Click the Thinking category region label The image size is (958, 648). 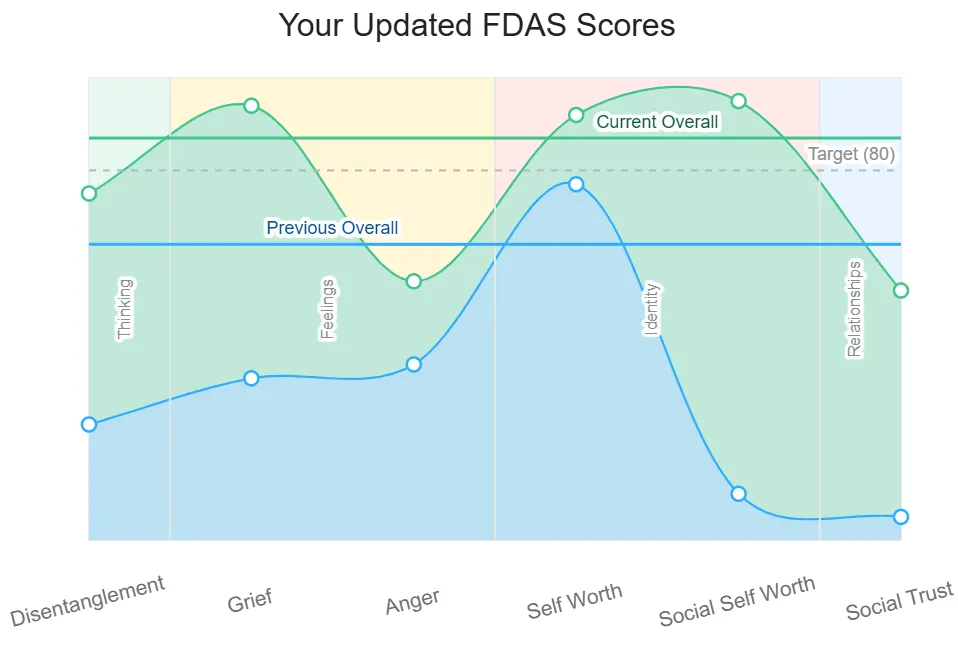click(x=125, y=310)
